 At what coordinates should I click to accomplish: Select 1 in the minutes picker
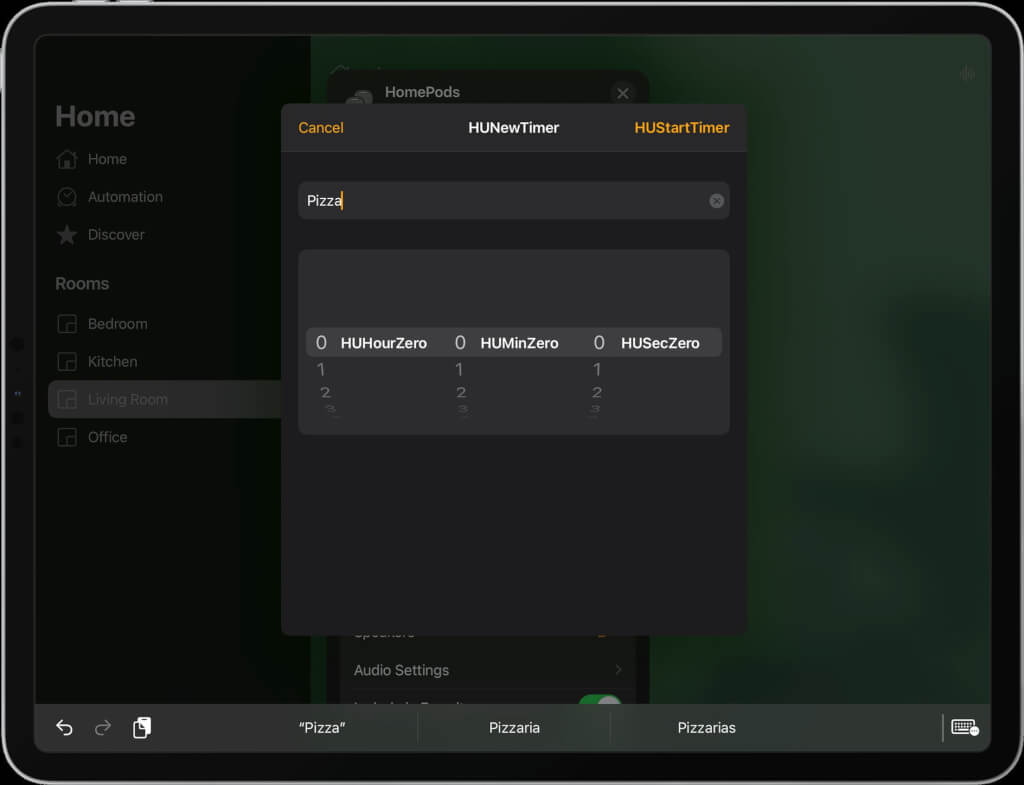[x=459, y=370]
